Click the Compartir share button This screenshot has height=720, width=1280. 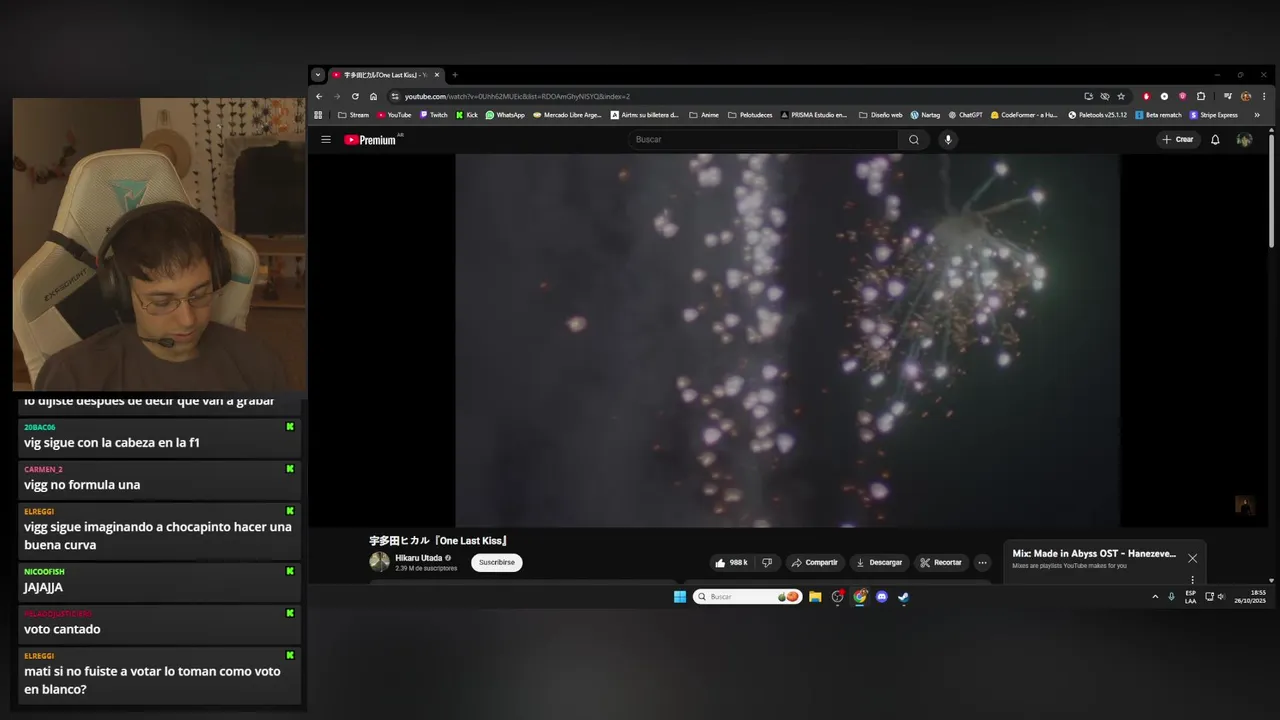pos(814,563)
